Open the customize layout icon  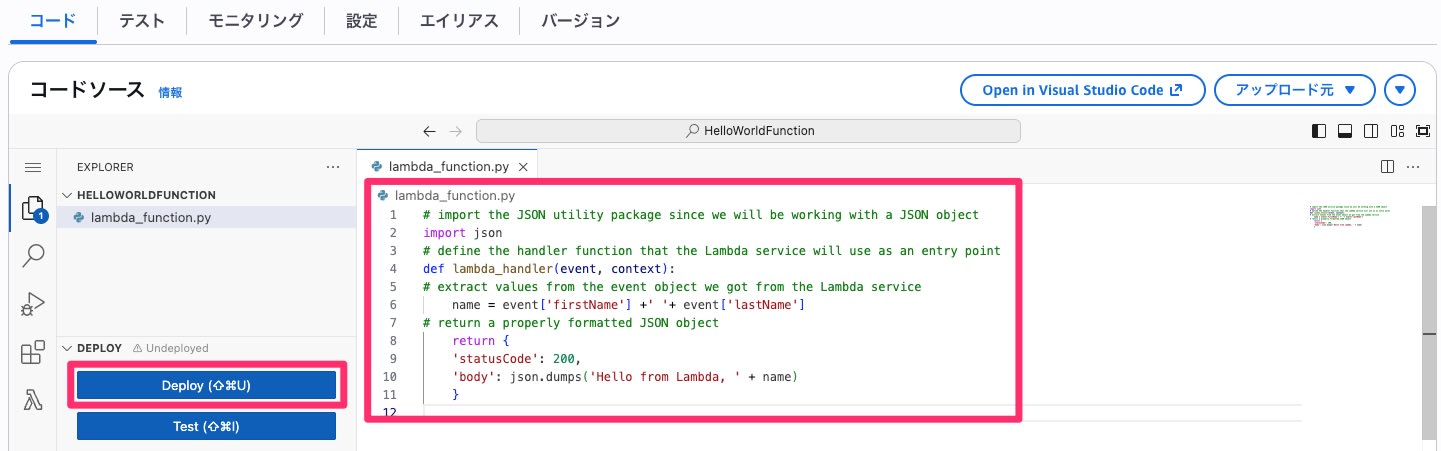tap(1397, 131)
